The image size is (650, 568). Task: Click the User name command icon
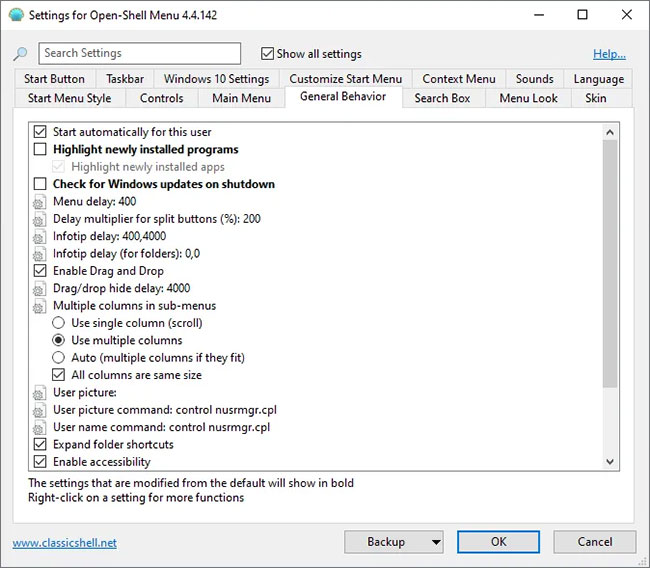(40, 427)
